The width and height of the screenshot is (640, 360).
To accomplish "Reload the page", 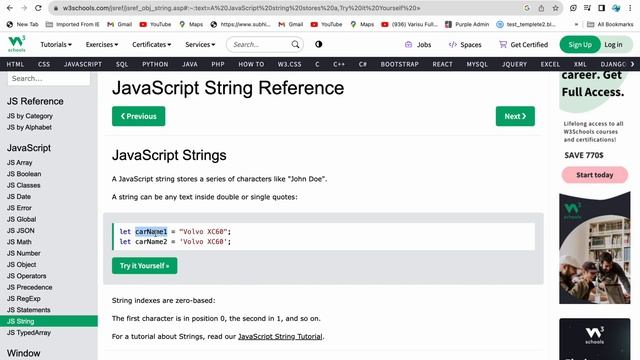I will (38, 8).
